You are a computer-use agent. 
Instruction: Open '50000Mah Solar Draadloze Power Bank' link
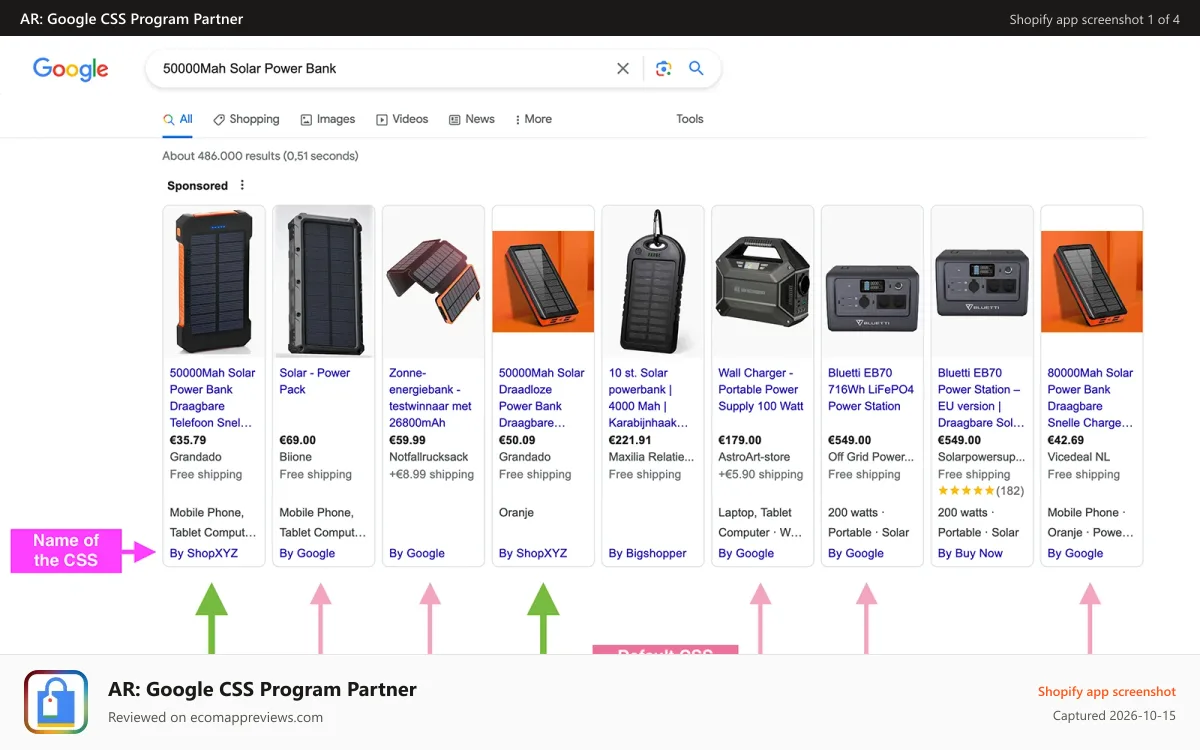[x=542, y=398]
